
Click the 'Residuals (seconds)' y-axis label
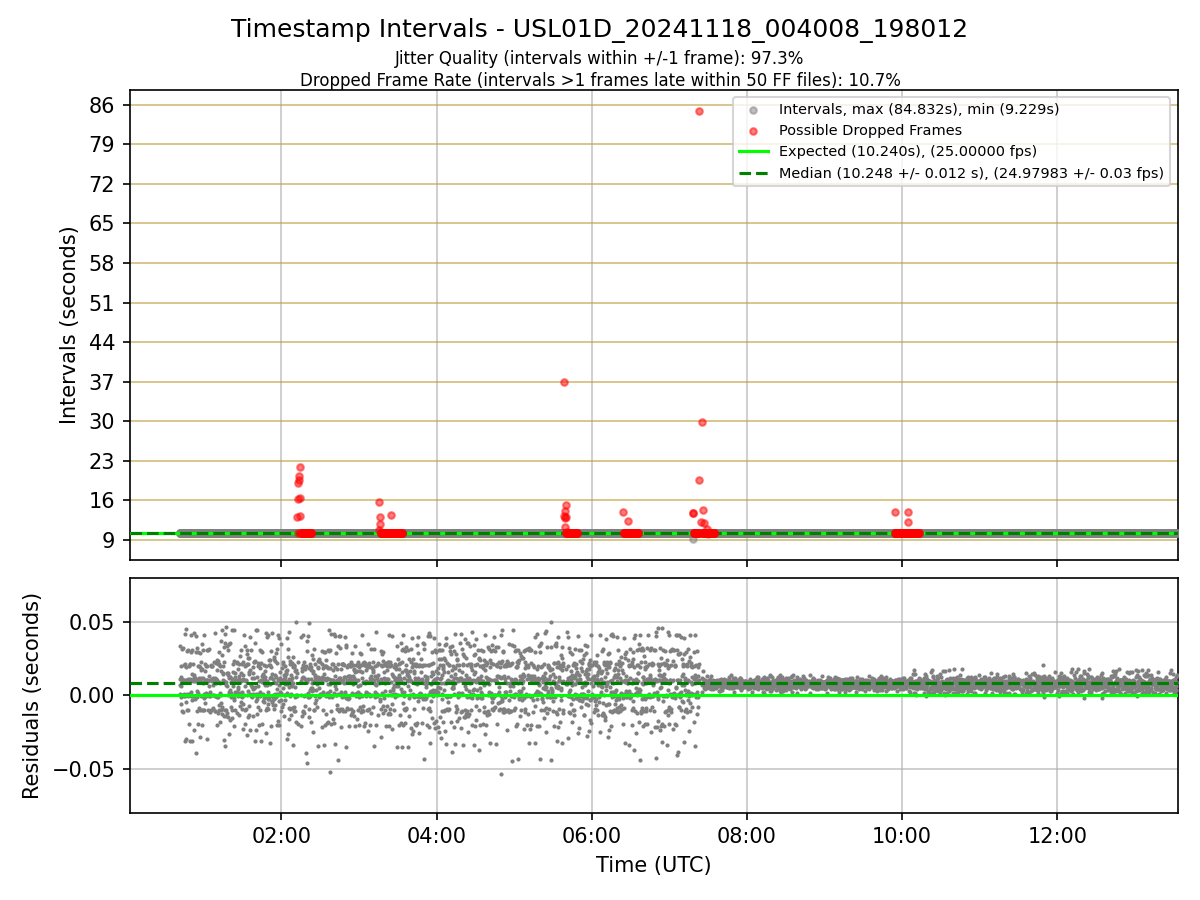coord(32,696)
